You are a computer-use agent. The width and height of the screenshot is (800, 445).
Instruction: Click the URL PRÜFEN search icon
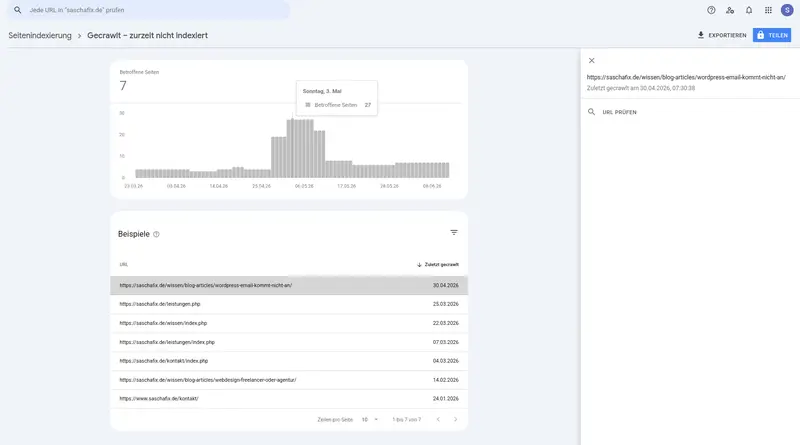click(x=591, y=112)
